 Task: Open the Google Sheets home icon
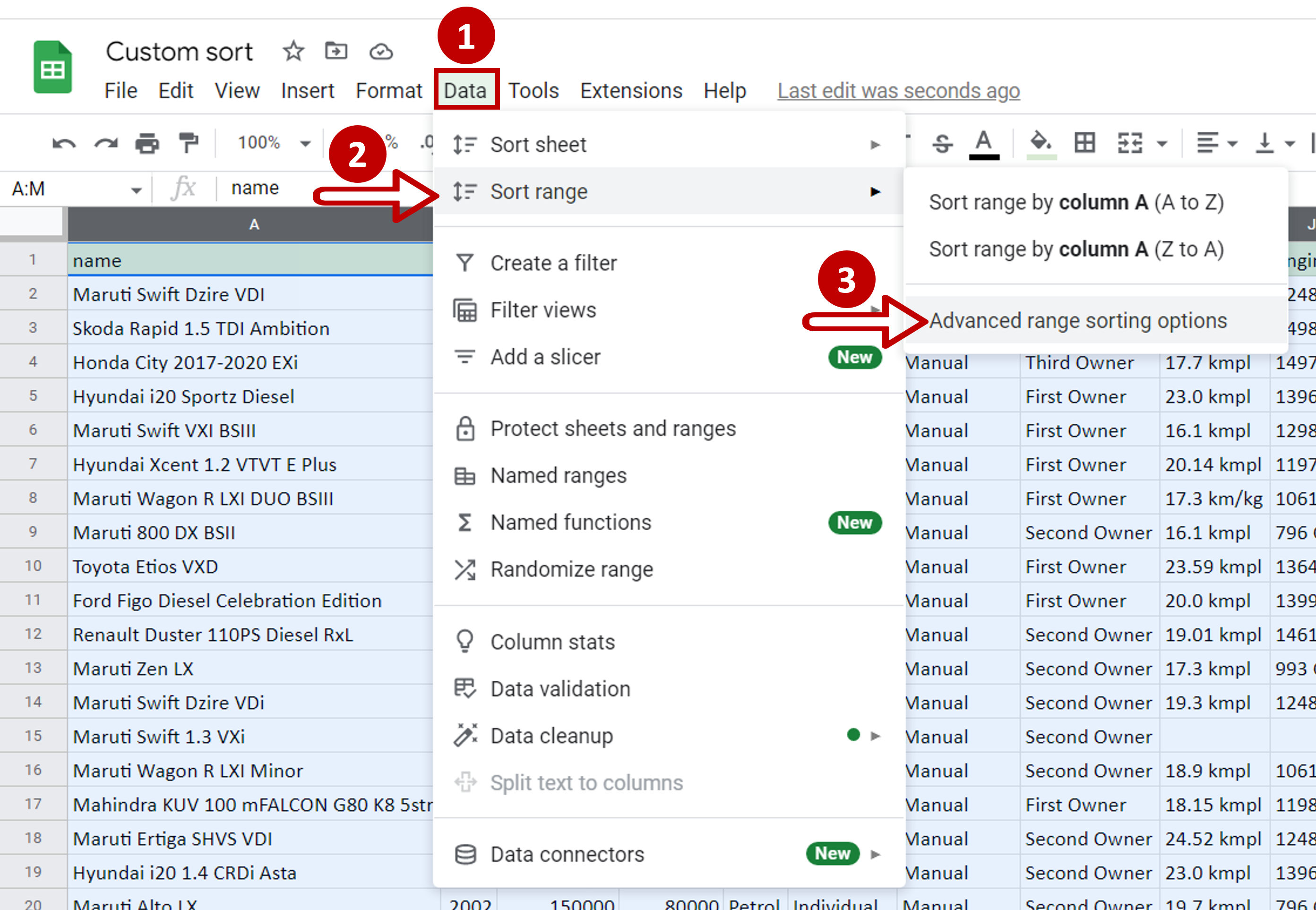pyautogui.click(x=52, y=67)
